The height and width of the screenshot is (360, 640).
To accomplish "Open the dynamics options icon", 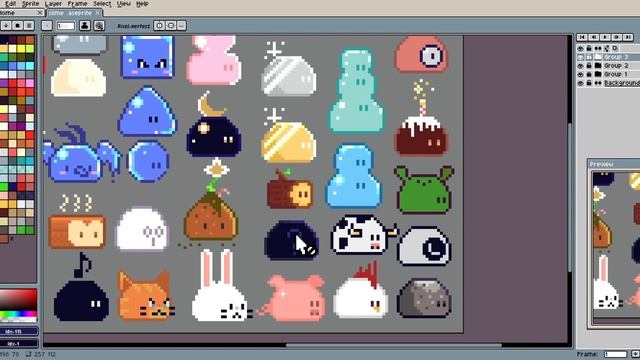I will click(99, 26).
